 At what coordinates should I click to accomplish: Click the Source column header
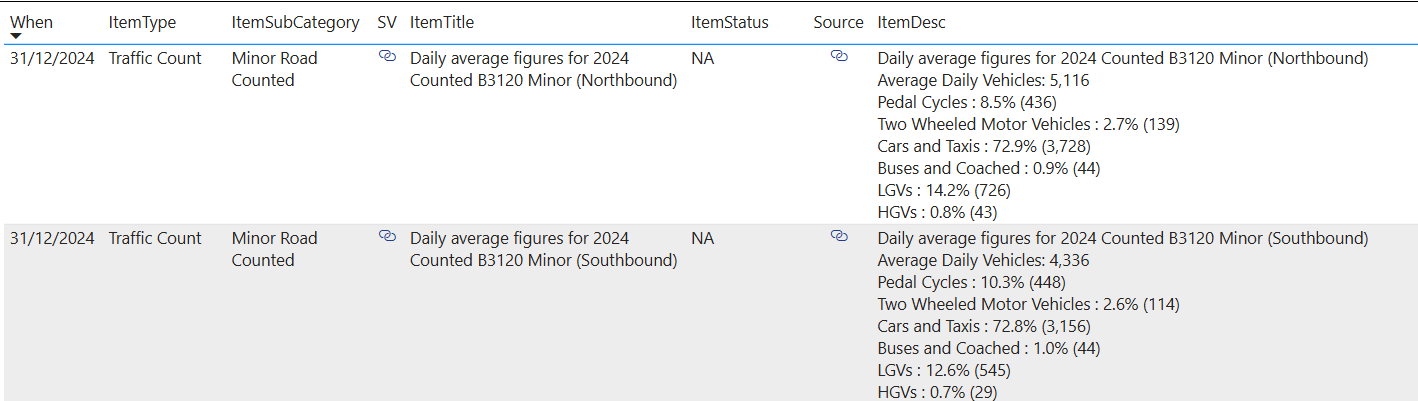pos(838,22)
